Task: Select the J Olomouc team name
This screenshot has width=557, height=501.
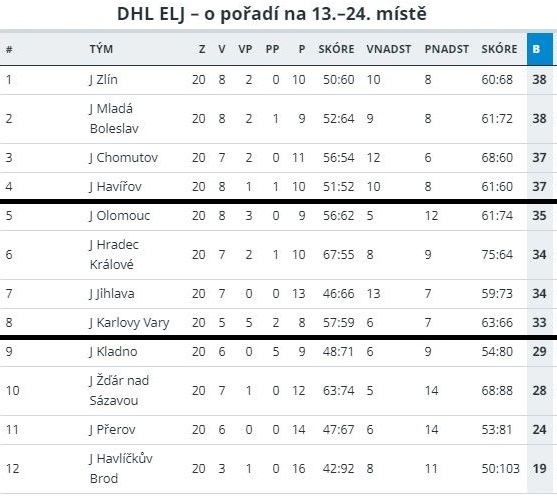Action: tap(120, 216)
